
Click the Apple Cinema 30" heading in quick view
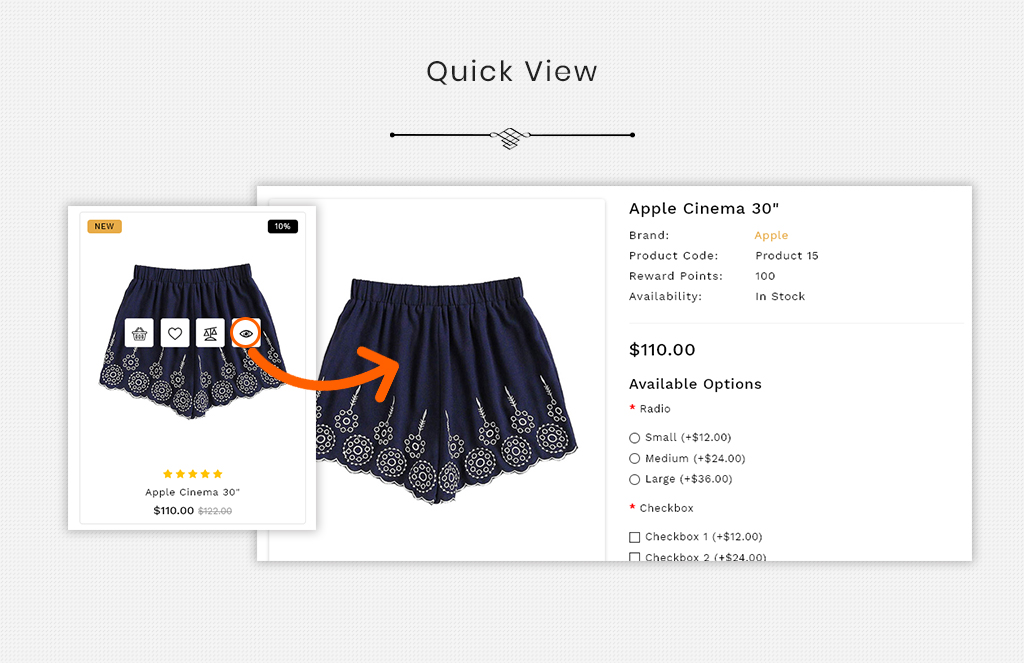[x=704, y=208]
